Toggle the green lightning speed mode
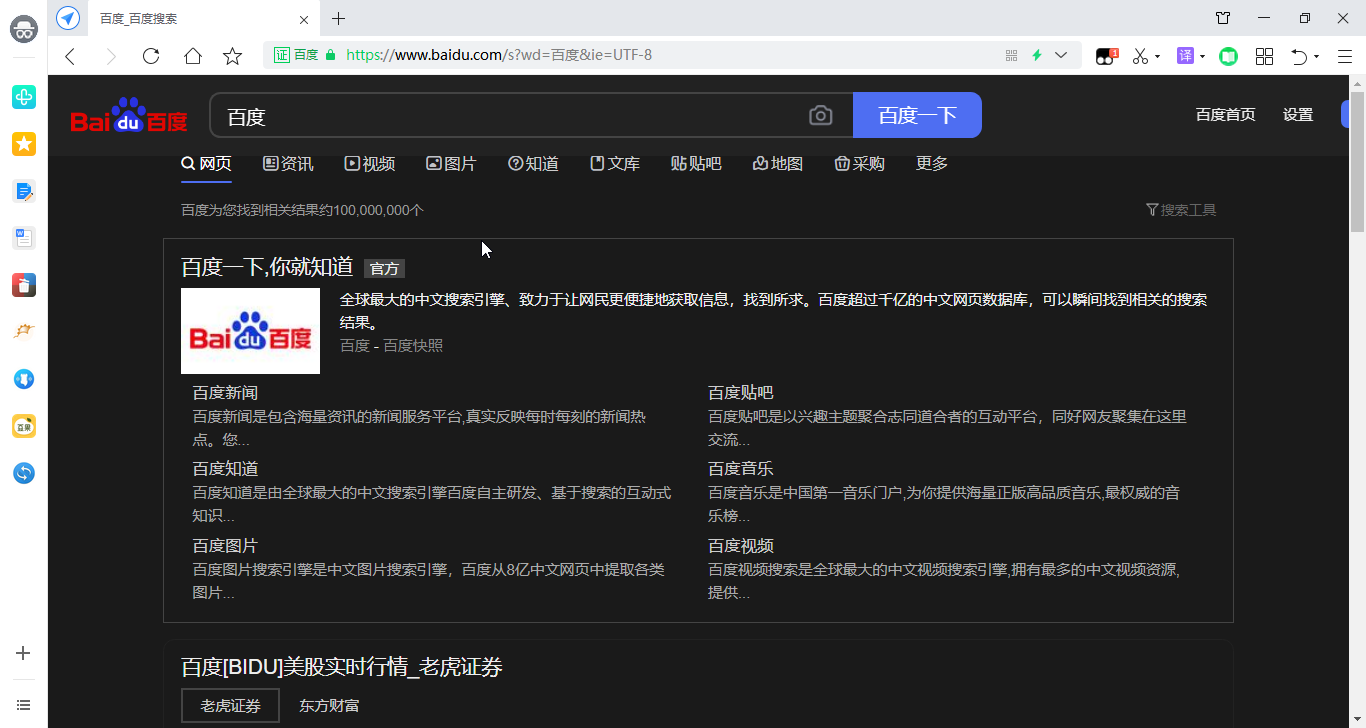This screenshot has width=1366, height=728. (1037, 55)
